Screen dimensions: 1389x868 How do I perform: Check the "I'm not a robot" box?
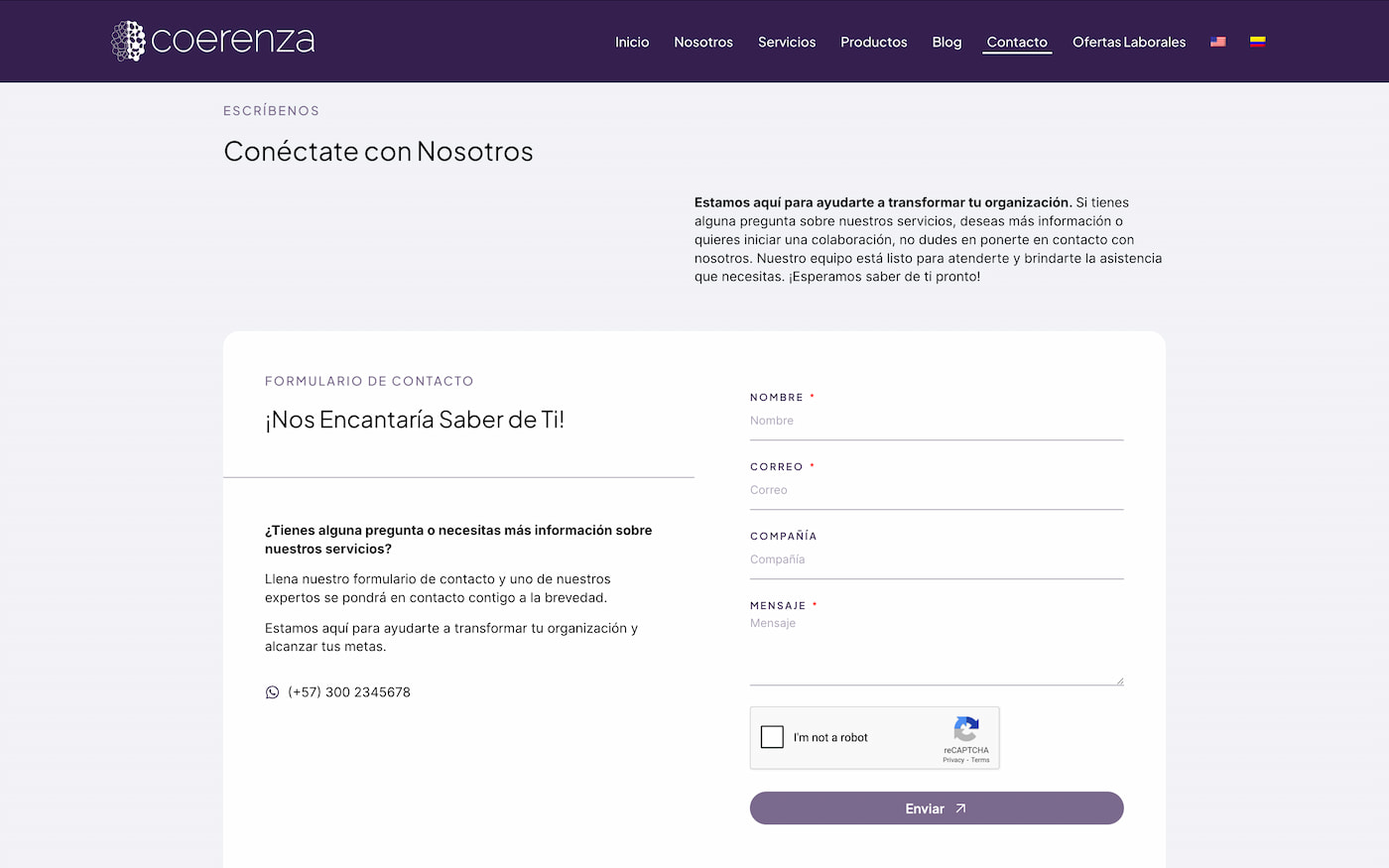tap(772, 737)
